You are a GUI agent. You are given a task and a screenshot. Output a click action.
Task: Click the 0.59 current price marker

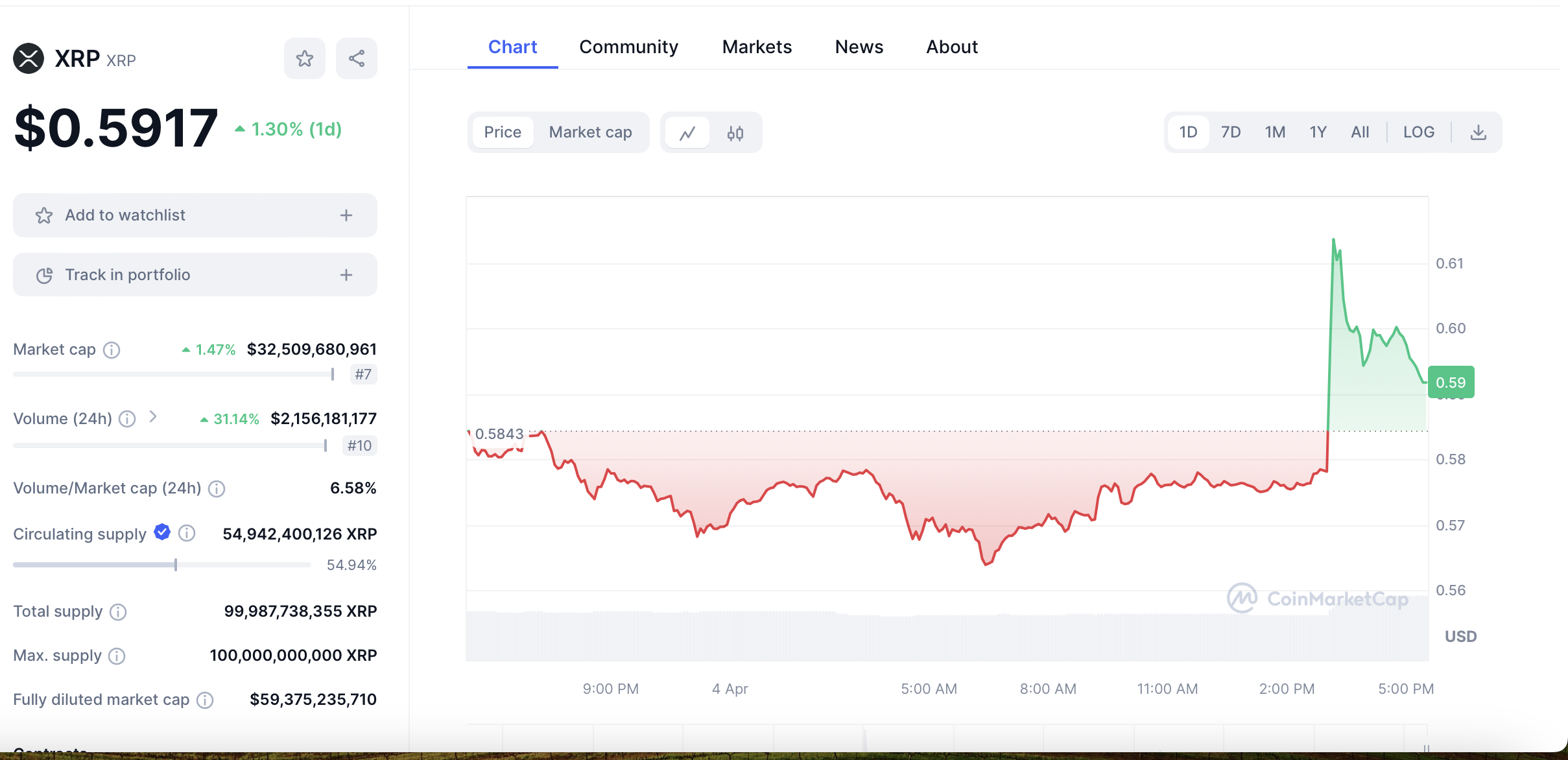click(x=1451, y=383)
